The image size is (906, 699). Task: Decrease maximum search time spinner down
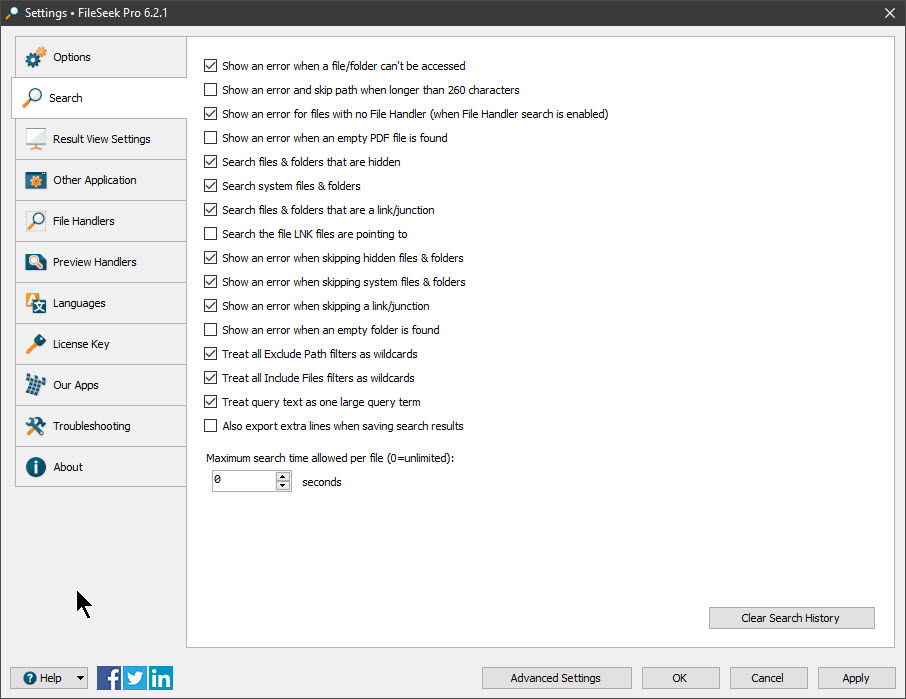[x=283, y=485]
